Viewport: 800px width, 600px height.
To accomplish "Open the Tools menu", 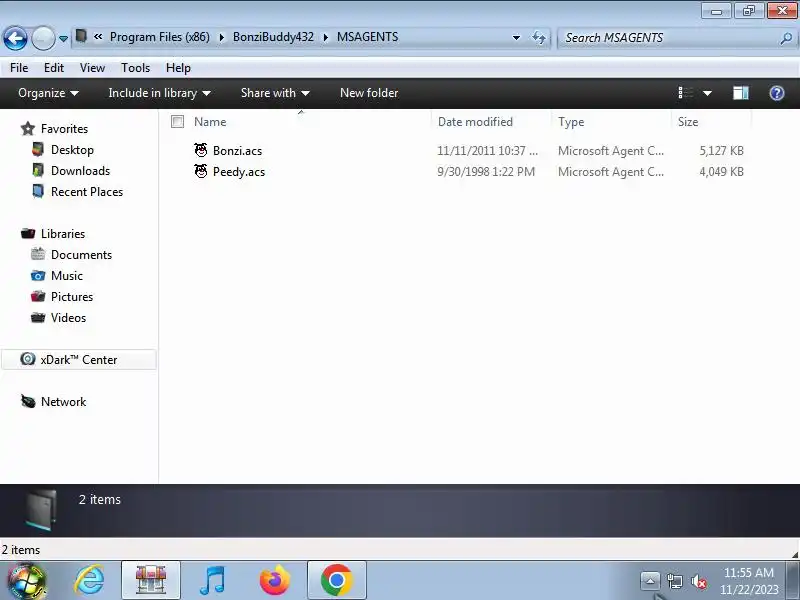I will pyautogui.click(x=135, y=68).
